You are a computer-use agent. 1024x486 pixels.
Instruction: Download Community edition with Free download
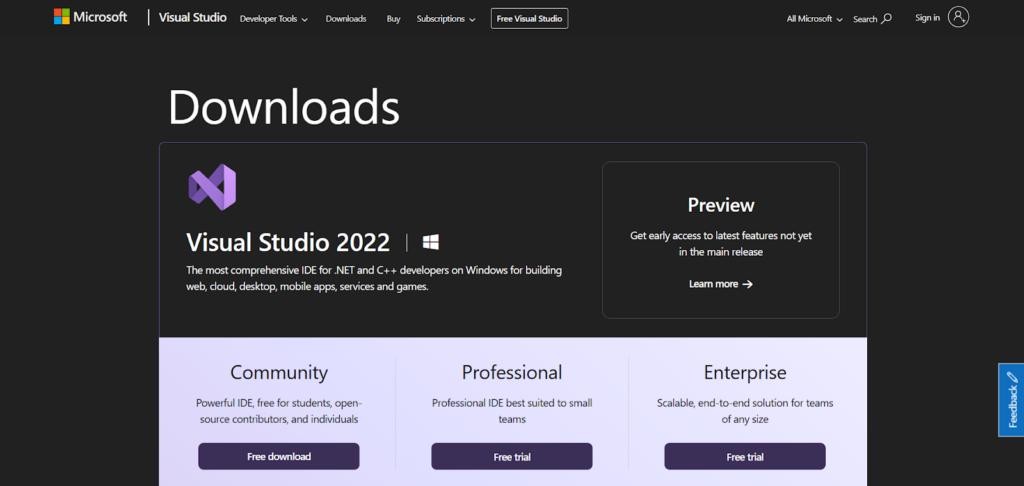[279, 456]
